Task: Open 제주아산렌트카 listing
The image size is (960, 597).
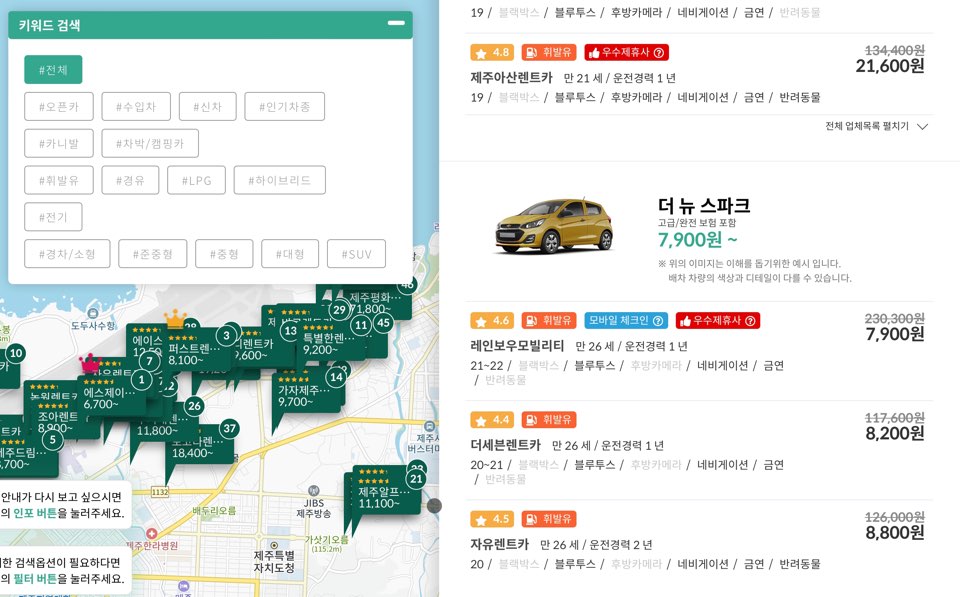Action: point(511,78)
